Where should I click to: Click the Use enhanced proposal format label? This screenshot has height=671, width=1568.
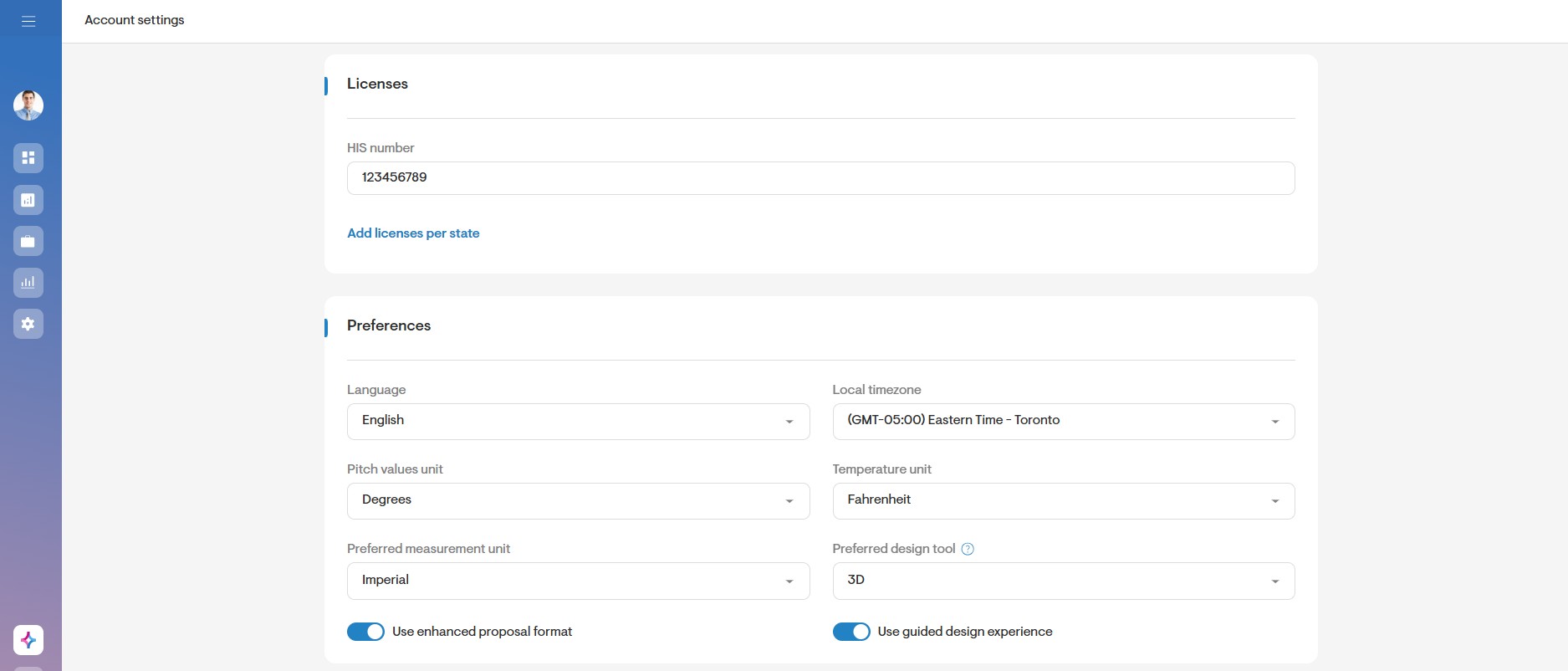[x=482, y=632]
